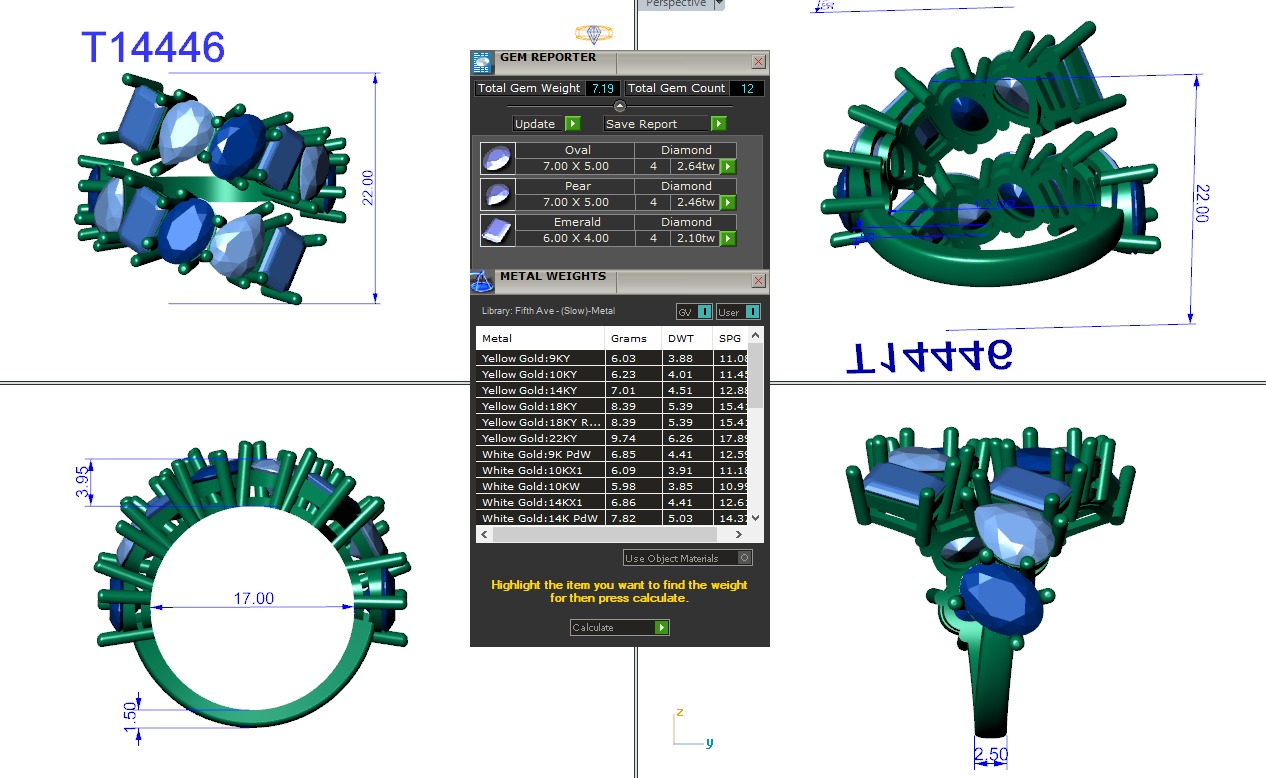Click green arrow next to 2.64tw
1266x778 pixels.
click(728, 167)
